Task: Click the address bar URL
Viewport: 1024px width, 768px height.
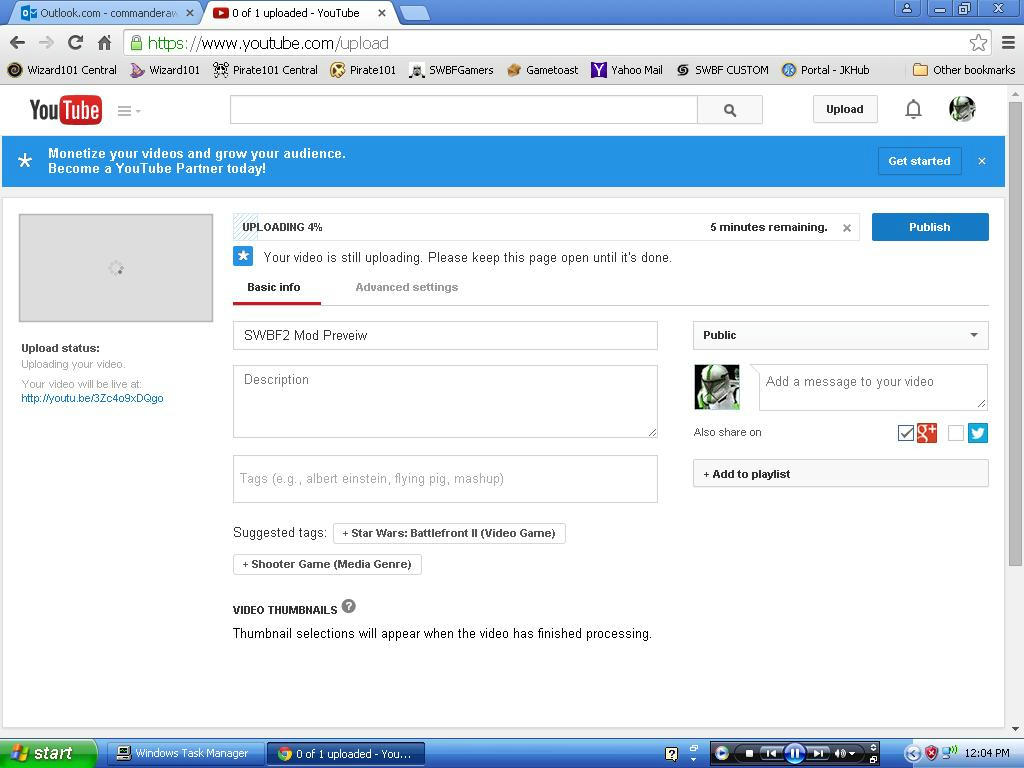Action: [268, 43]
